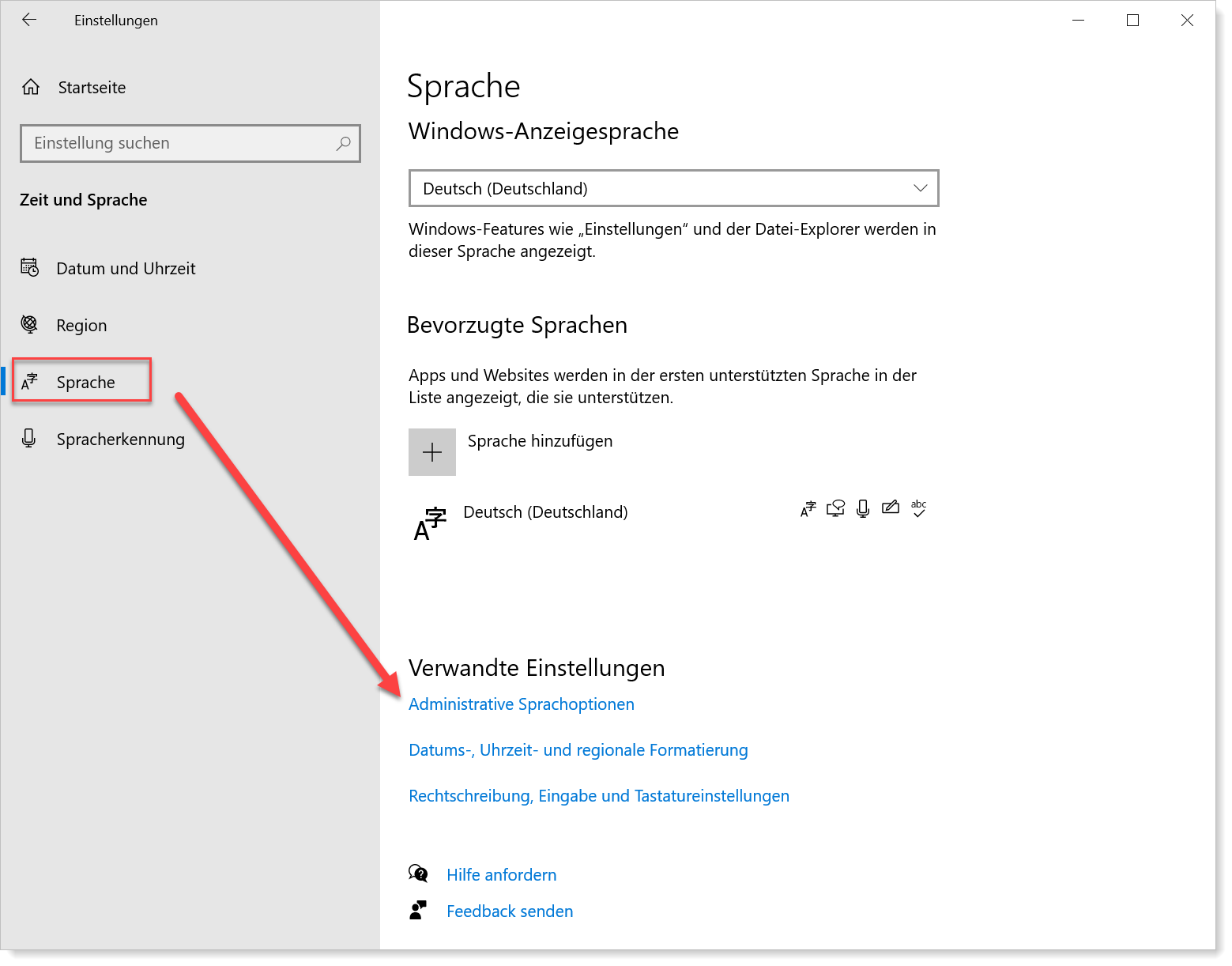Click the magnifier icon in the search box
Image resolution: width=1232 pixels, height=966 pixels.
[343, 144]
